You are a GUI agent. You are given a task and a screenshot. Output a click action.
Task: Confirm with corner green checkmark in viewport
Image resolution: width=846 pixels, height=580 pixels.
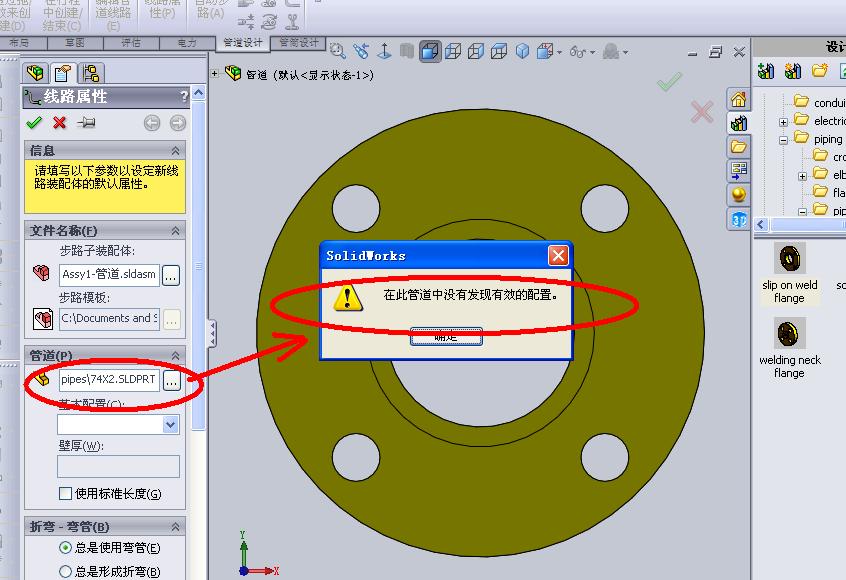670,81
